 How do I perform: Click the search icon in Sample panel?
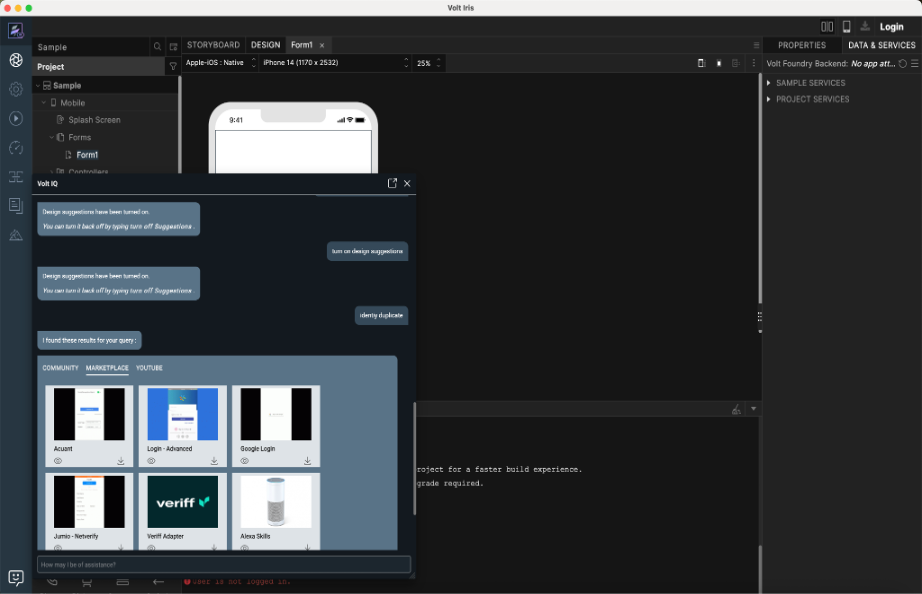(x=157, y=47)
